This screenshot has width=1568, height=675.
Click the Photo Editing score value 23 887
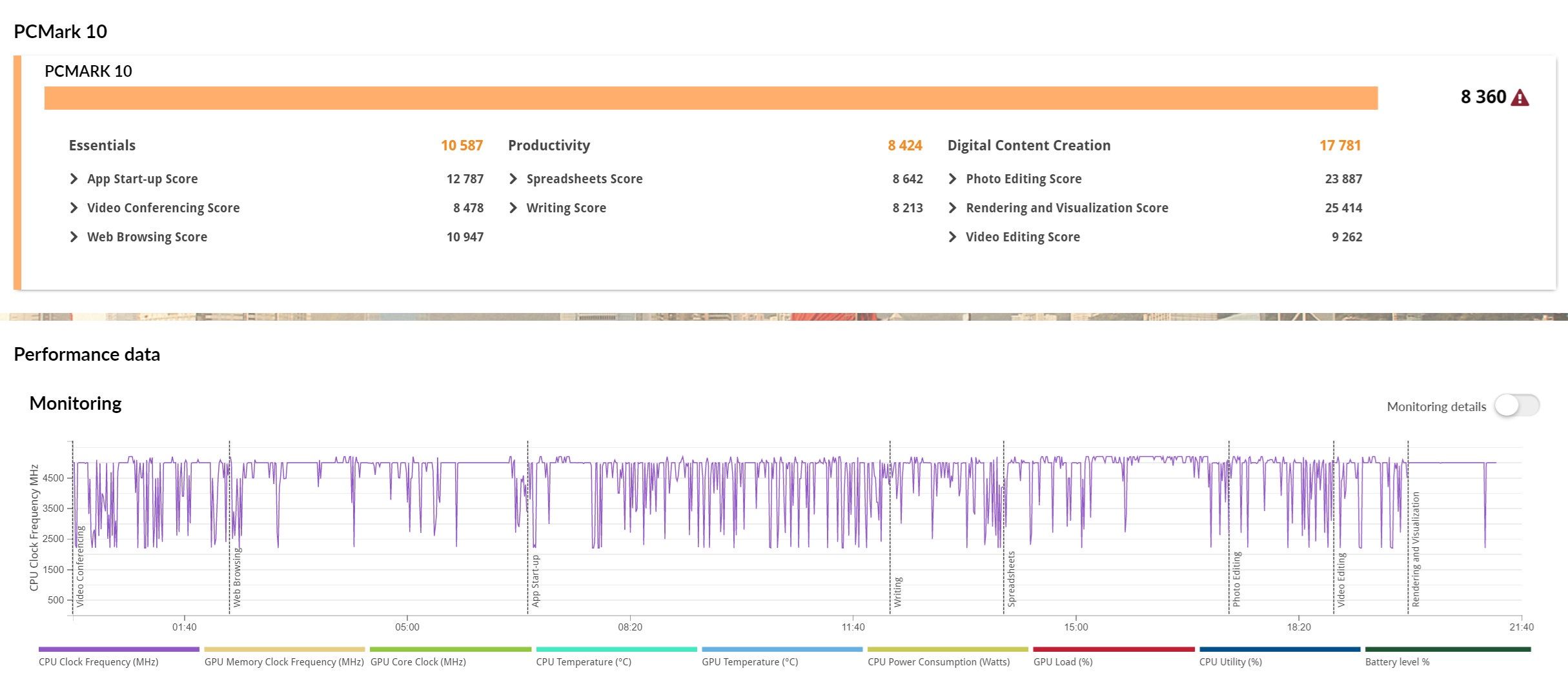point(1343,179)
